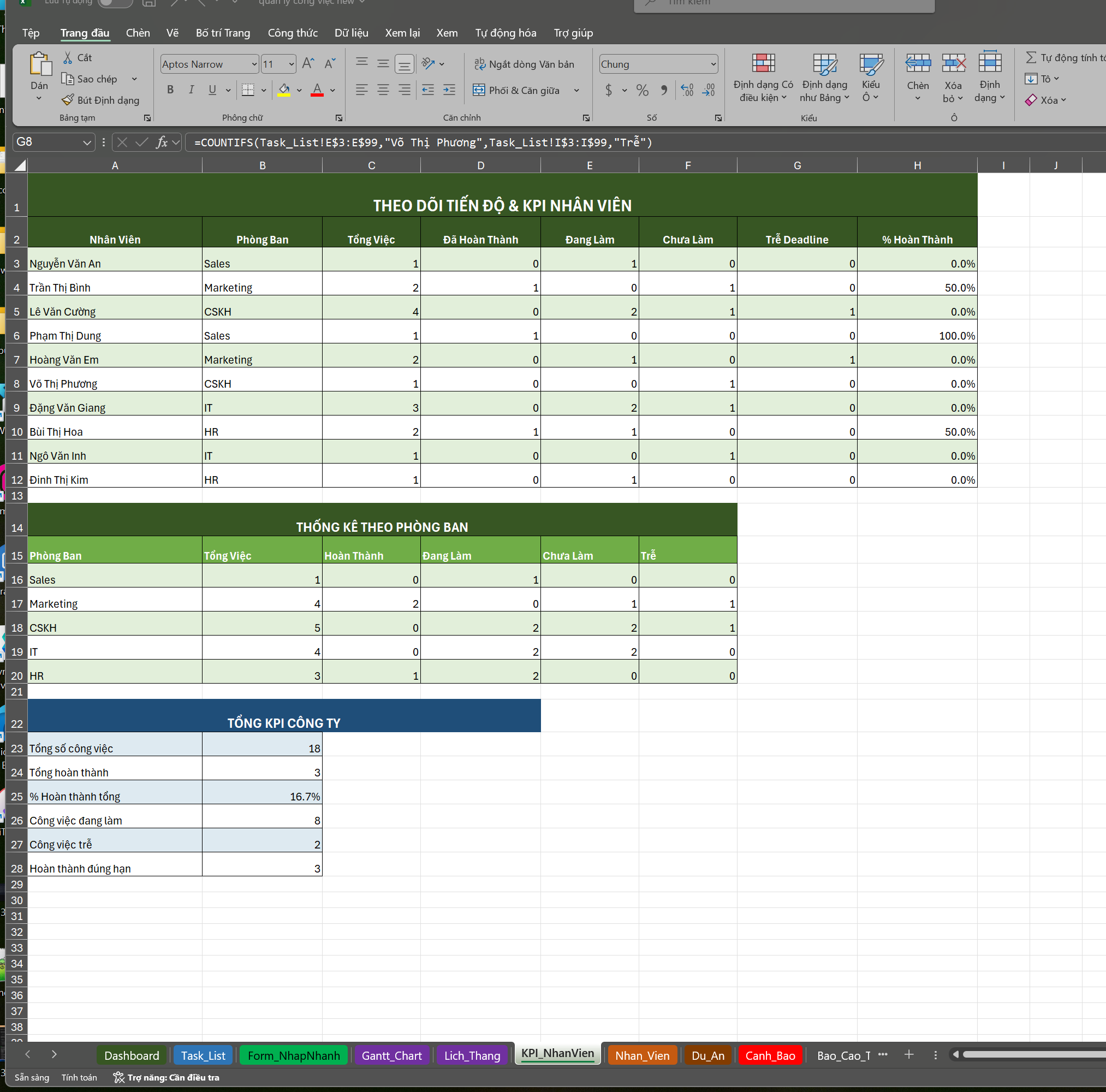Click the Copy (Sao chép) icon
The height and width of the screenshot is (1092, 1106).
click(68, 79)
